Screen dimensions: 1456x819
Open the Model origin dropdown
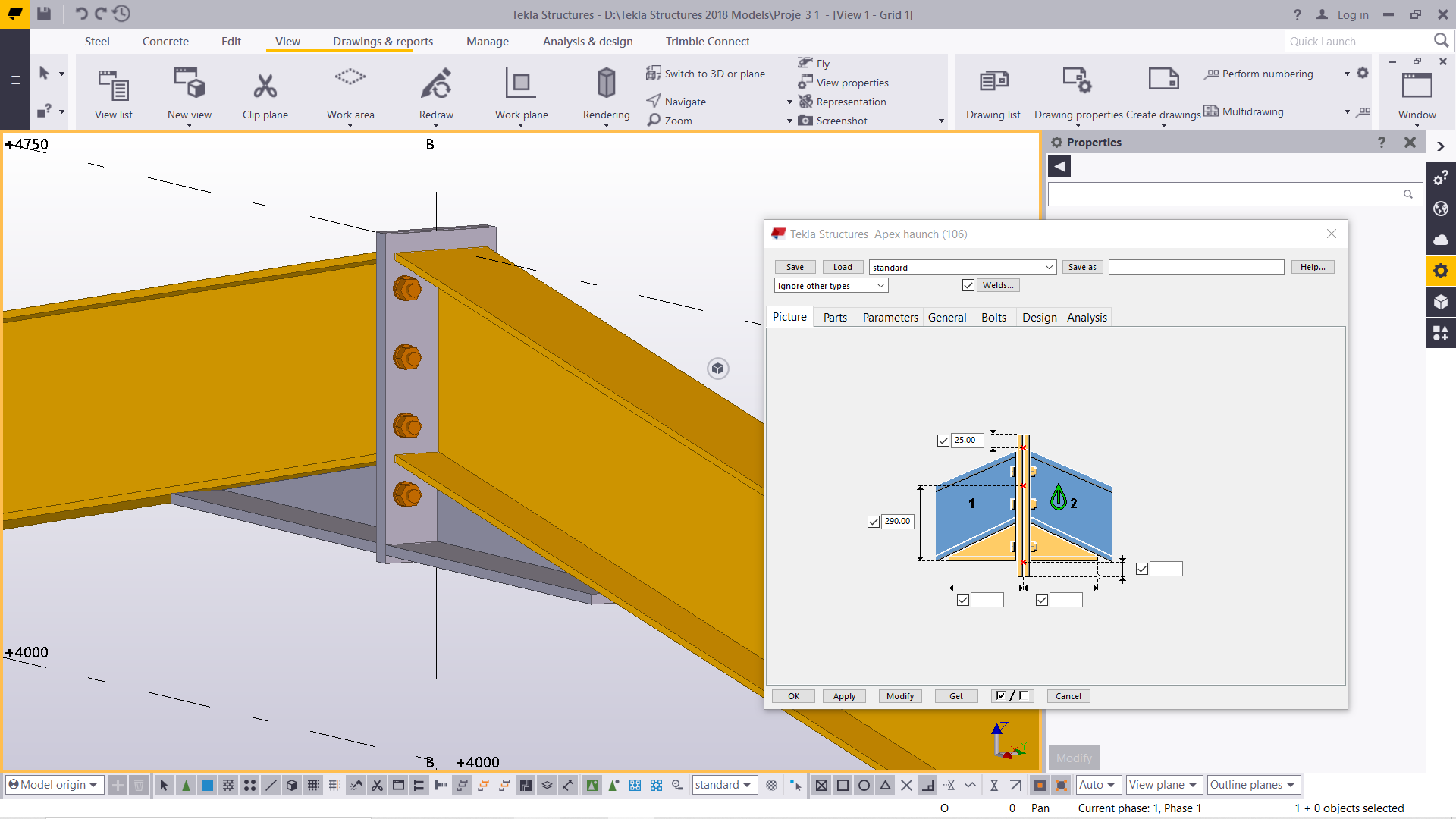point(53,785)
